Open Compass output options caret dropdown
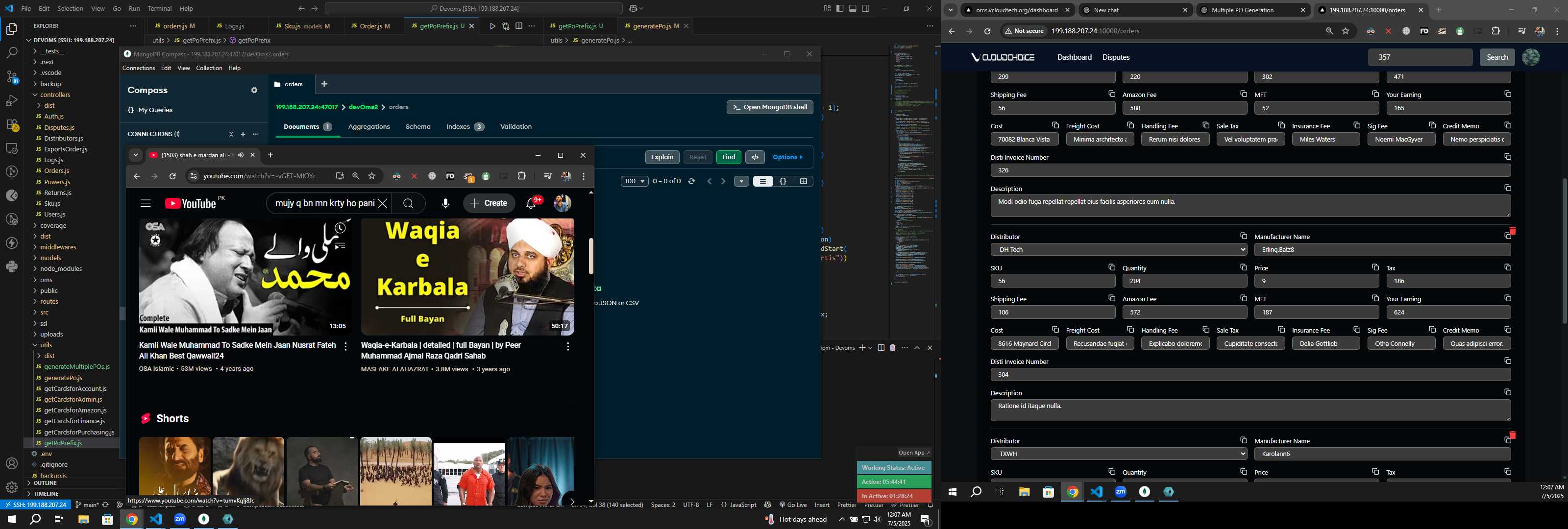 pos(741,181)
